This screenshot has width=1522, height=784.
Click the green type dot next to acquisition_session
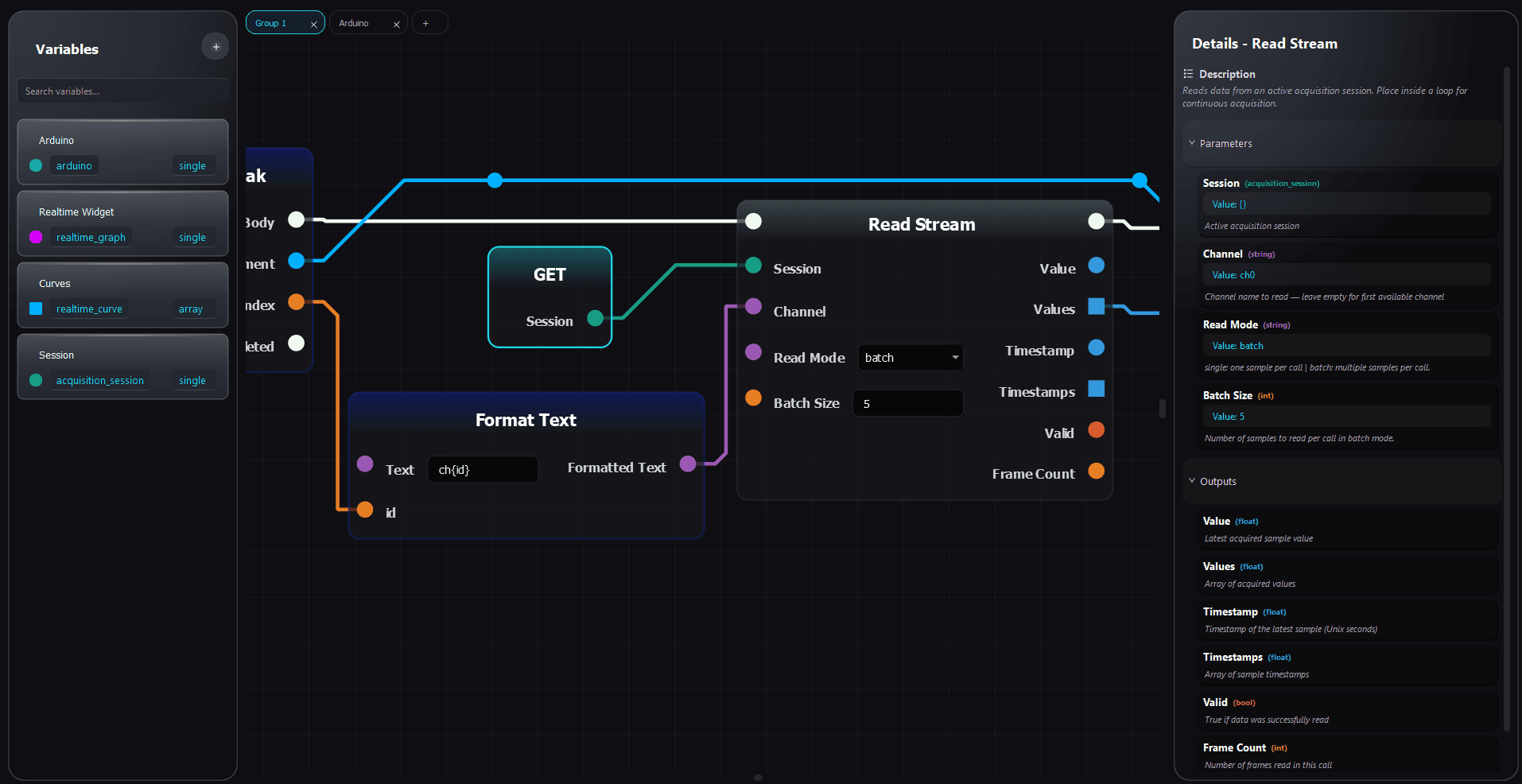pos(35,381)
